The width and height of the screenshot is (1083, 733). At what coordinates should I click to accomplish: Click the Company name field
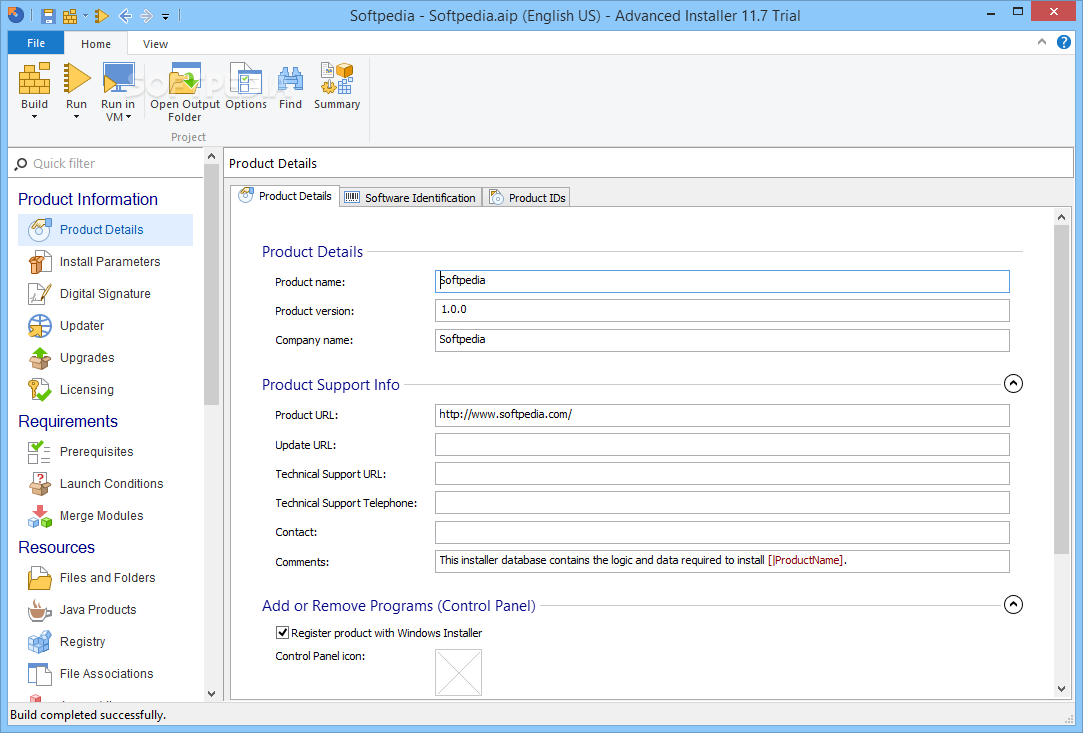[722, 340]
